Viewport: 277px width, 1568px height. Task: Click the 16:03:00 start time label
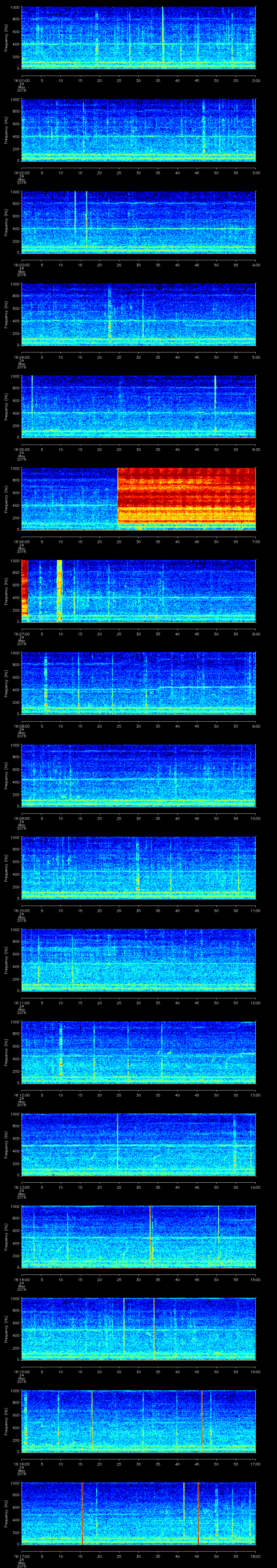[22, 265]
